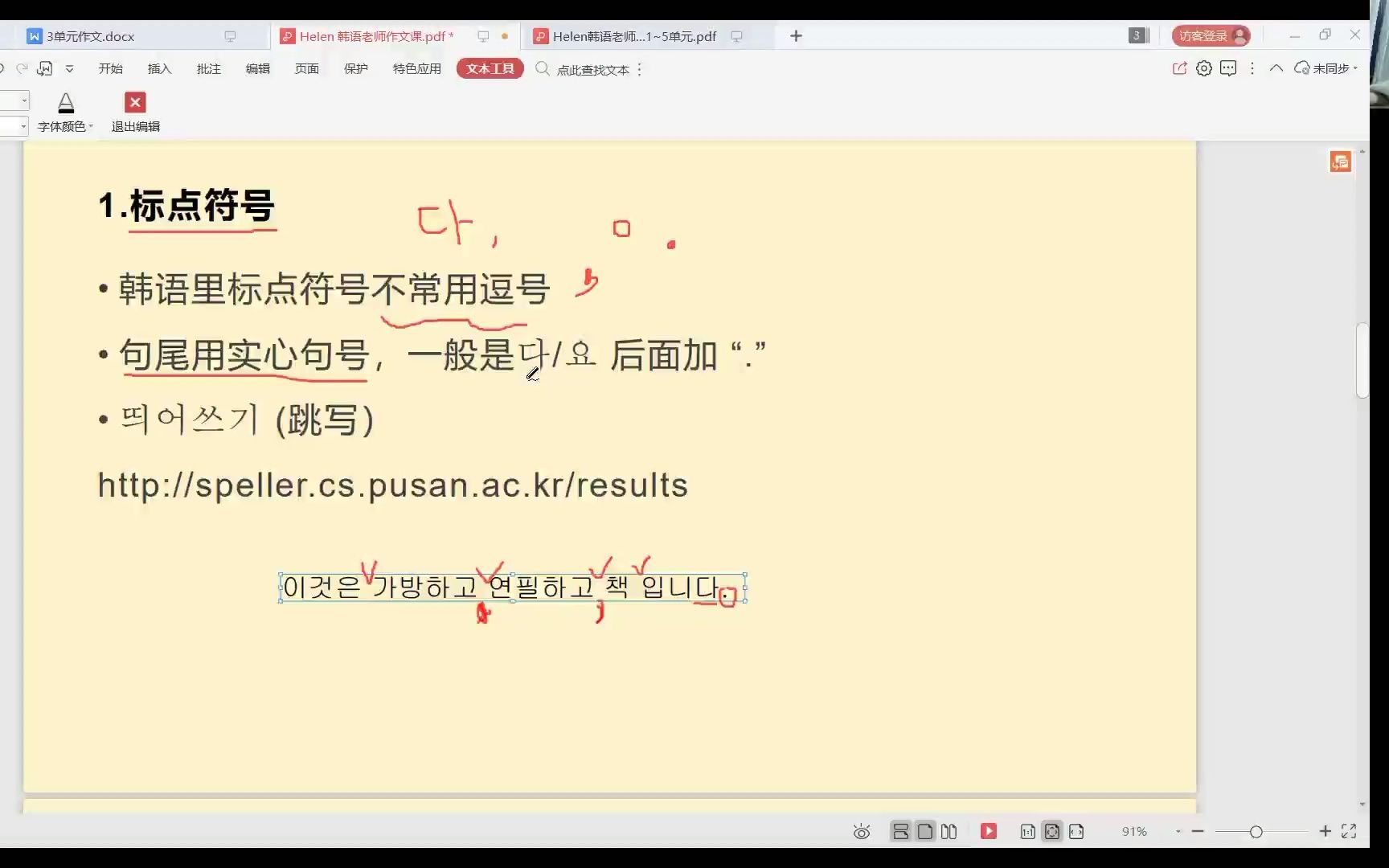Open the 插入 menu tab

[x=159, y=69]
